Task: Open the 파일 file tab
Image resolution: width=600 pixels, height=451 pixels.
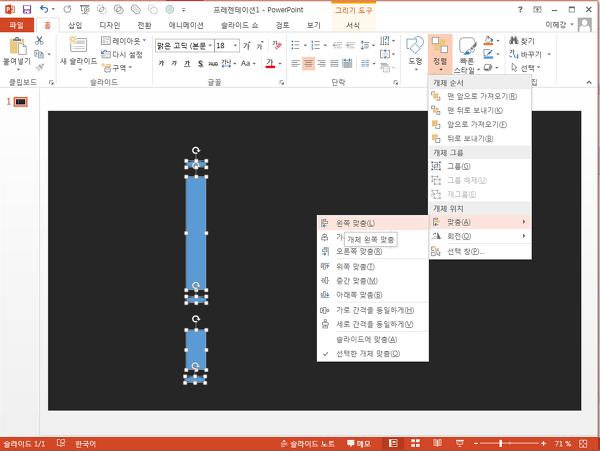Action: (16, 25)
